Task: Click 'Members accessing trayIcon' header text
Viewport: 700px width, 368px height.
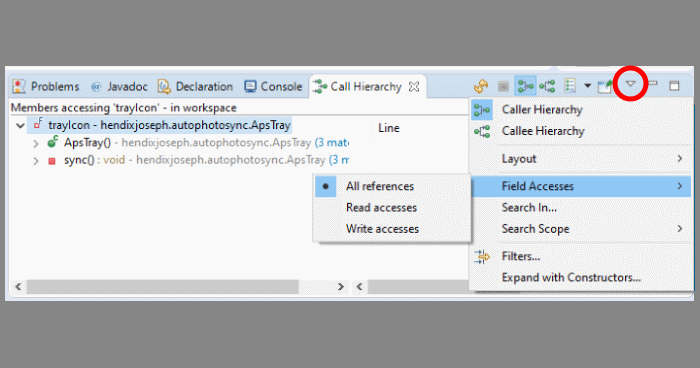Action: (x=124, y=108)
